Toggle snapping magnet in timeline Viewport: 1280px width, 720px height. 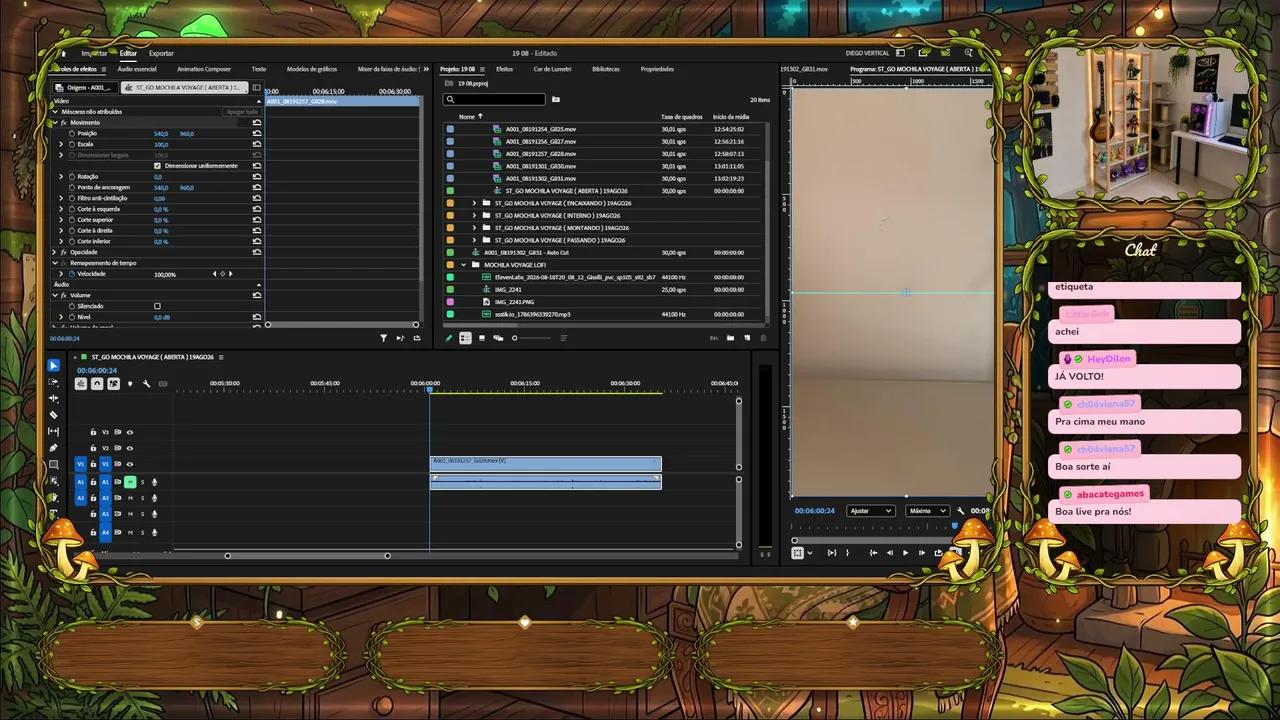point(97,384)
